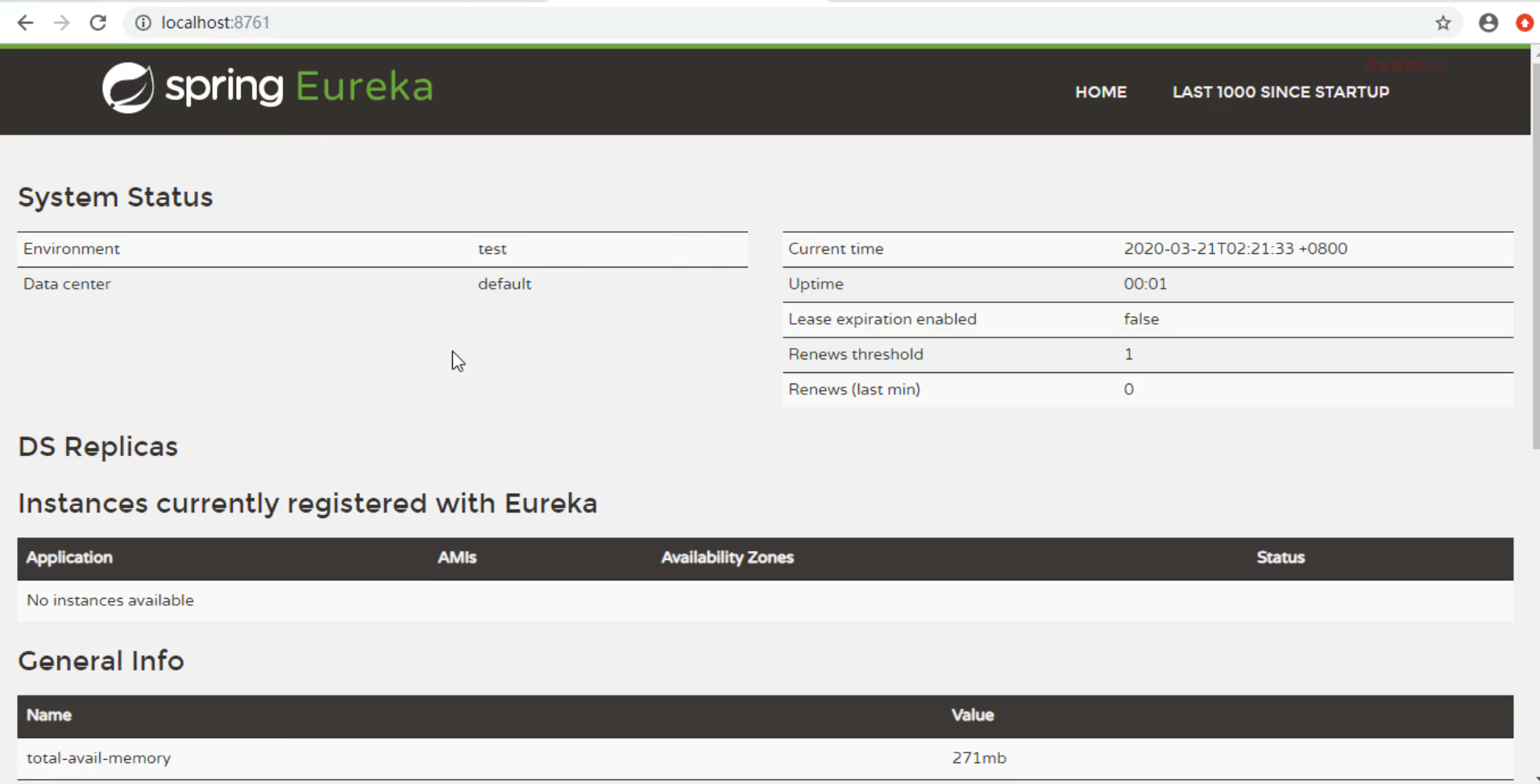Click the page vertical scrollbar thumb
The height and width of the screenshot is (784, 1540).
click(x=1535, y=256)
